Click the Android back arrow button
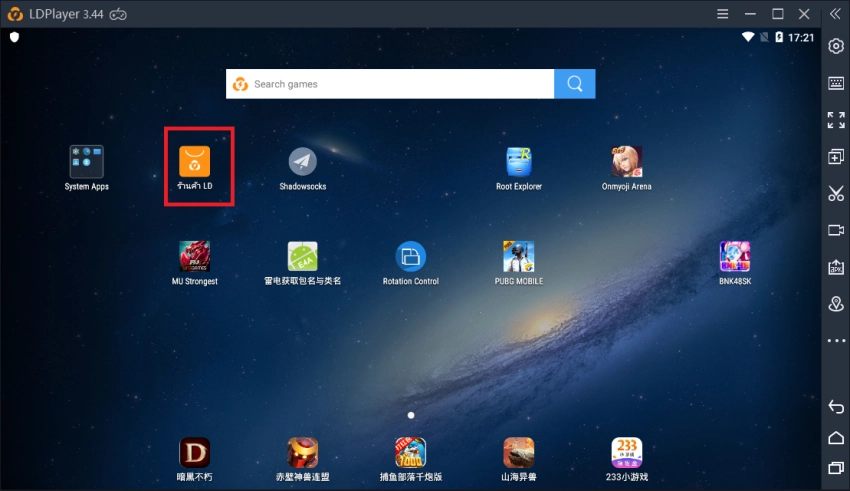 (x=836, y=406)
